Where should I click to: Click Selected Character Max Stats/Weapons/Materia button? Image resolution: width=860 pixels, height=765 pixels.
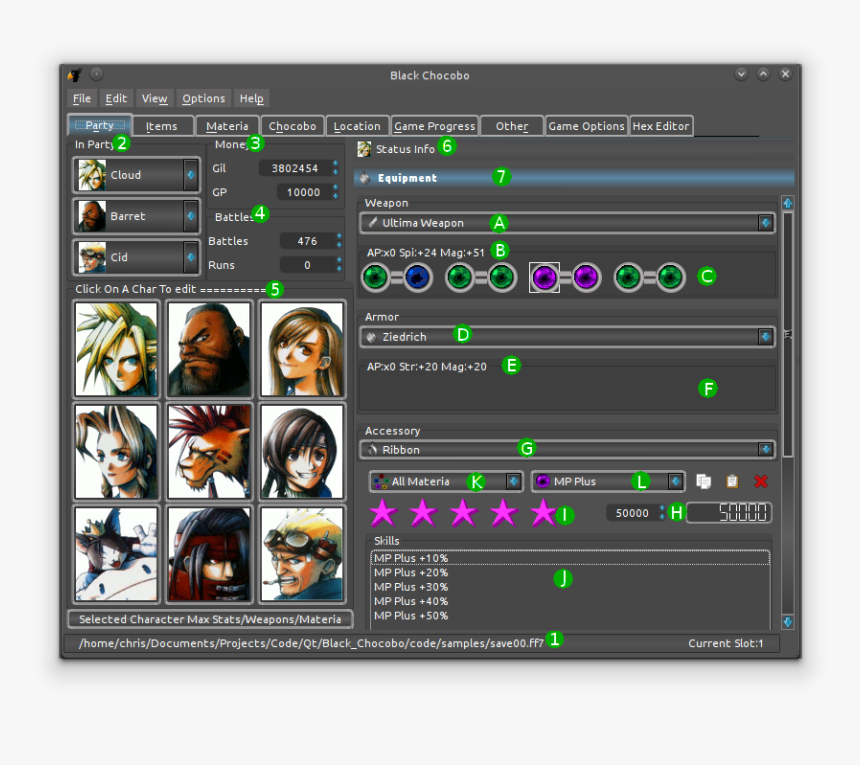210,619
